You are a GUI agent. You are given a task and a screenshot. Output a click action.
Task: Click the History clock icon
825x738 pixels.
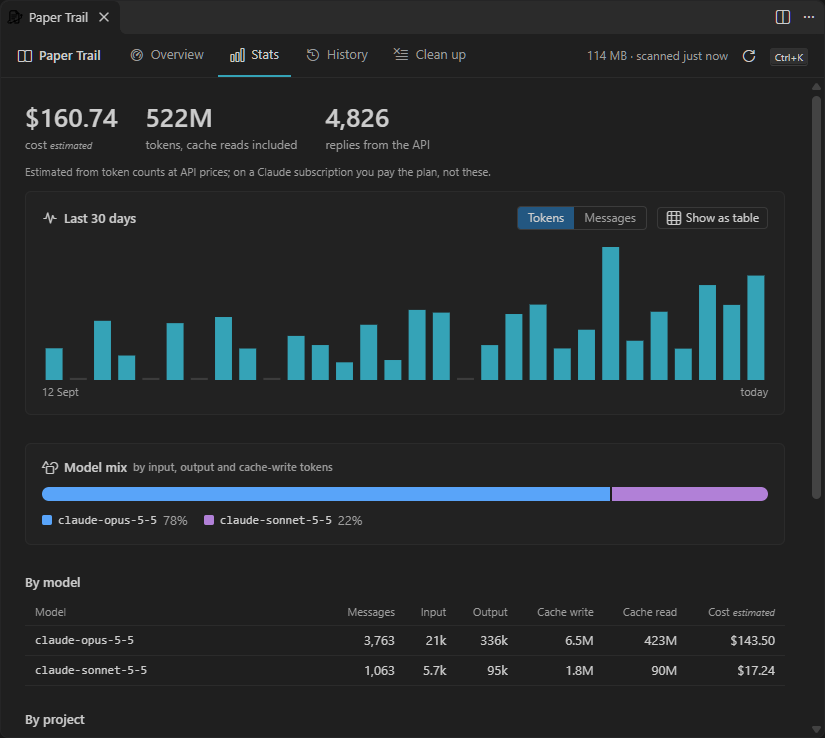[313, 55]
